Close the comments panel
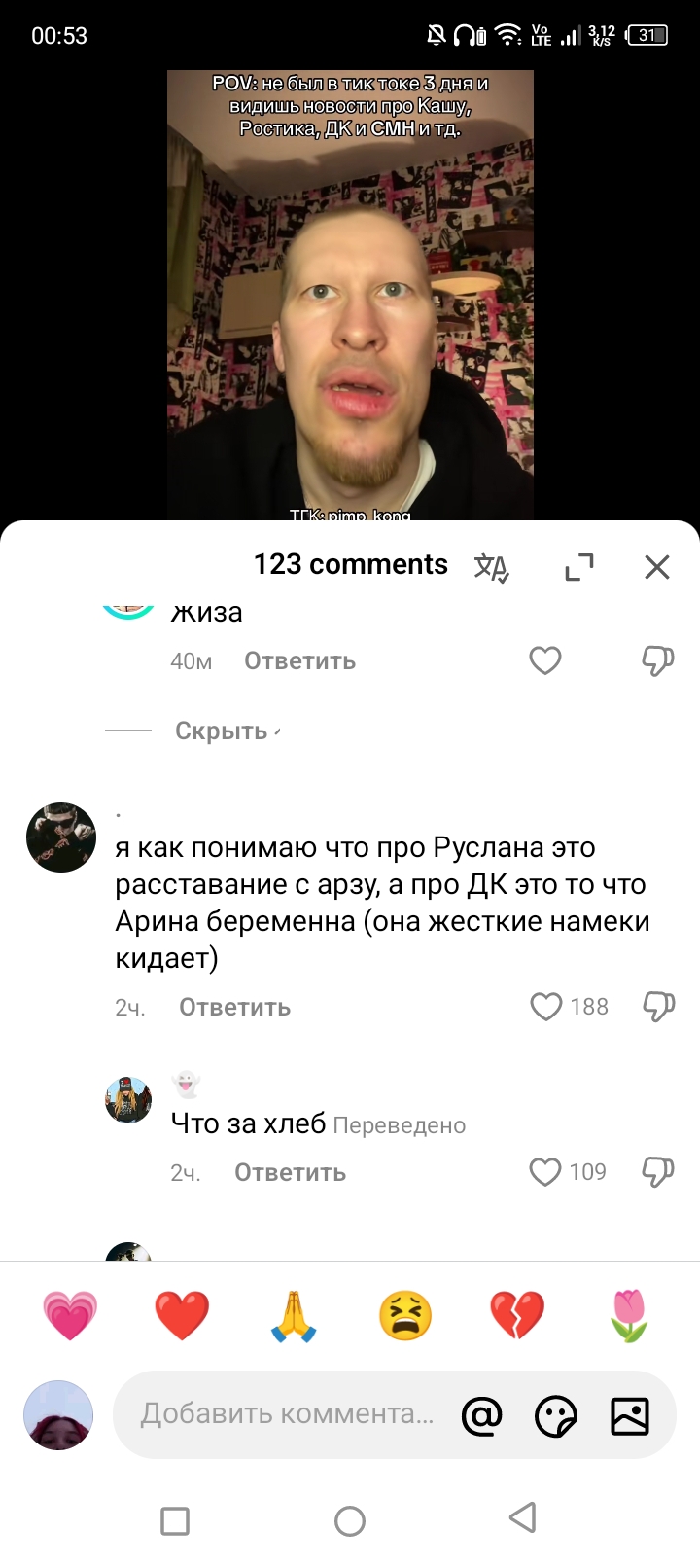This screenshot has height=1568, width=700. coord(657,567)
